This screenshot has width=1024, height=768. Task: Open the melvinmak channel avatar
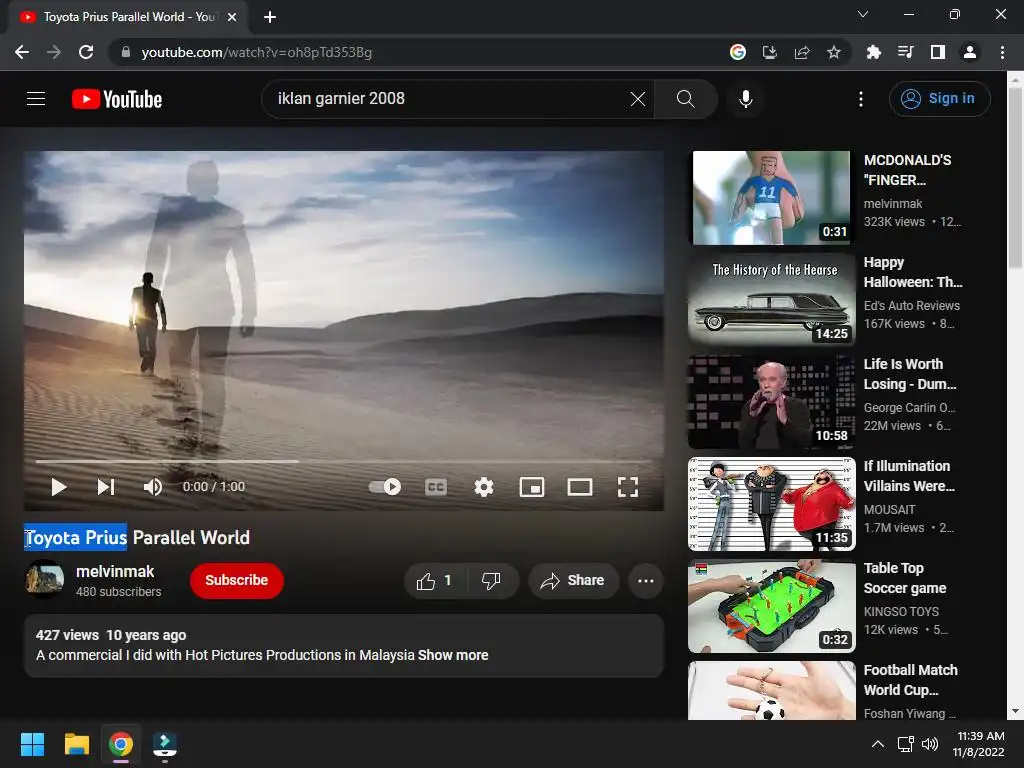pyautogui.click(x=44, y=579)
